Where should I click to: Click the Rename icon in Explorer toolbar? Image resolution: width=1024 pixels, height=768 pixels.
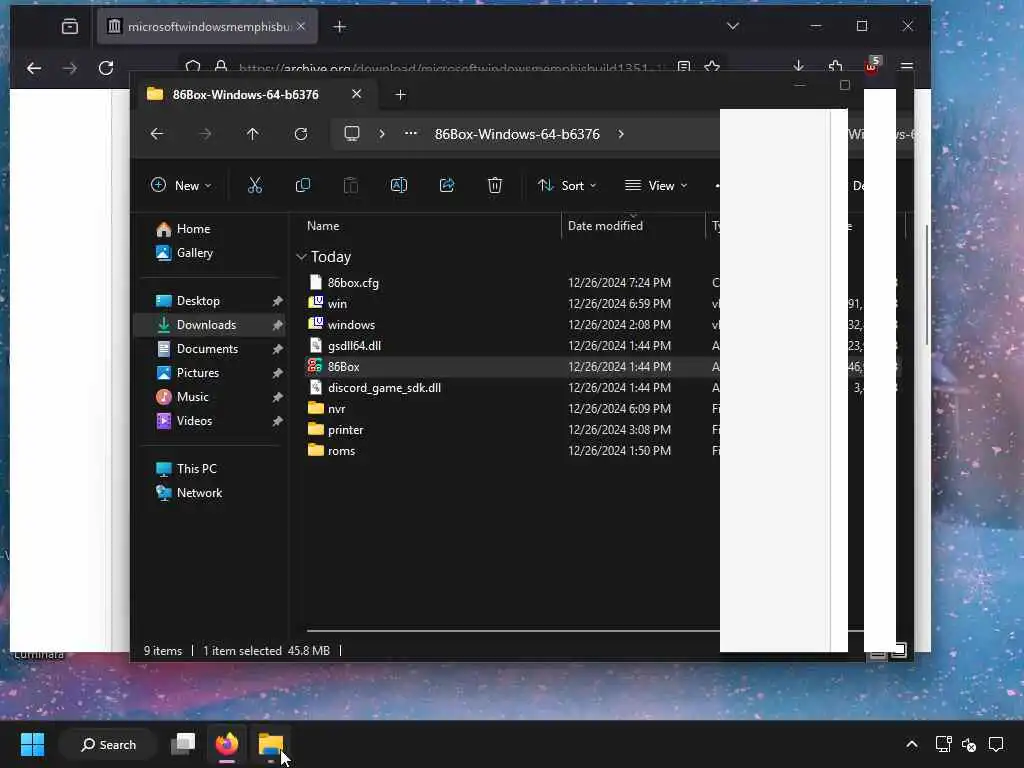(x=398, y=185)
